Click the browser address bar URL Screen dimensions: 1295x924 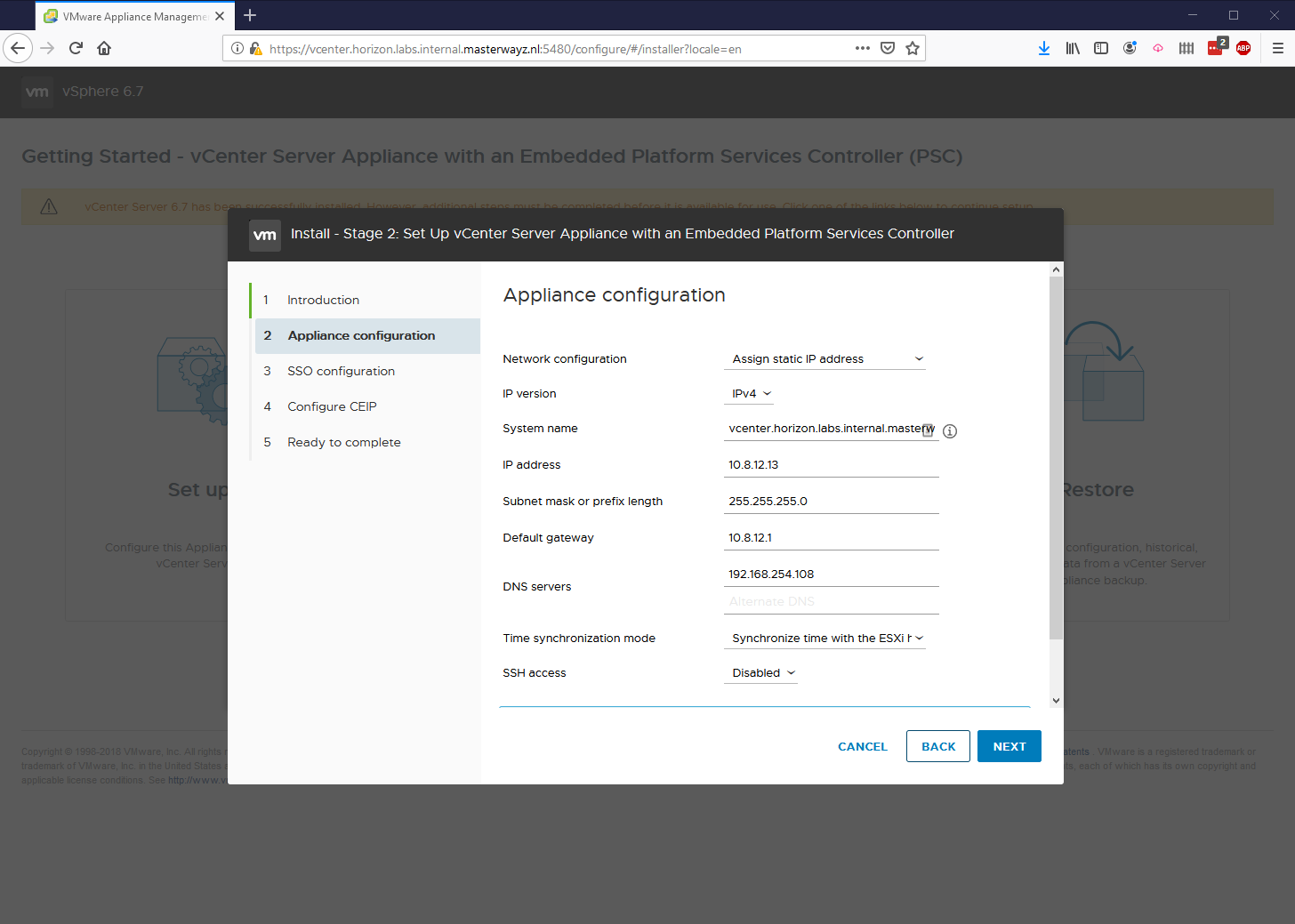click(x=505, y=49)
